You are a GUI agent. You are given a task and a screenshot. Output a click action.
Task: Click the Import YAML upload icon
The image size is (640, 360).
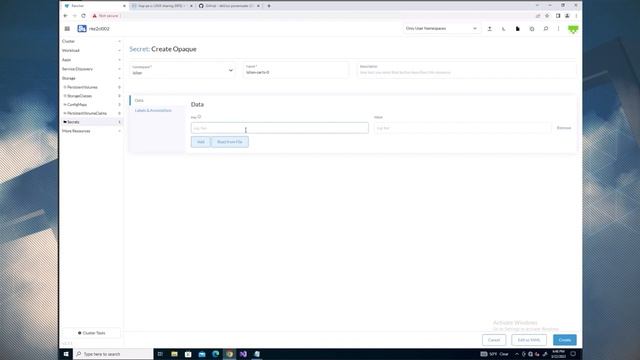[x=489, y=29]
